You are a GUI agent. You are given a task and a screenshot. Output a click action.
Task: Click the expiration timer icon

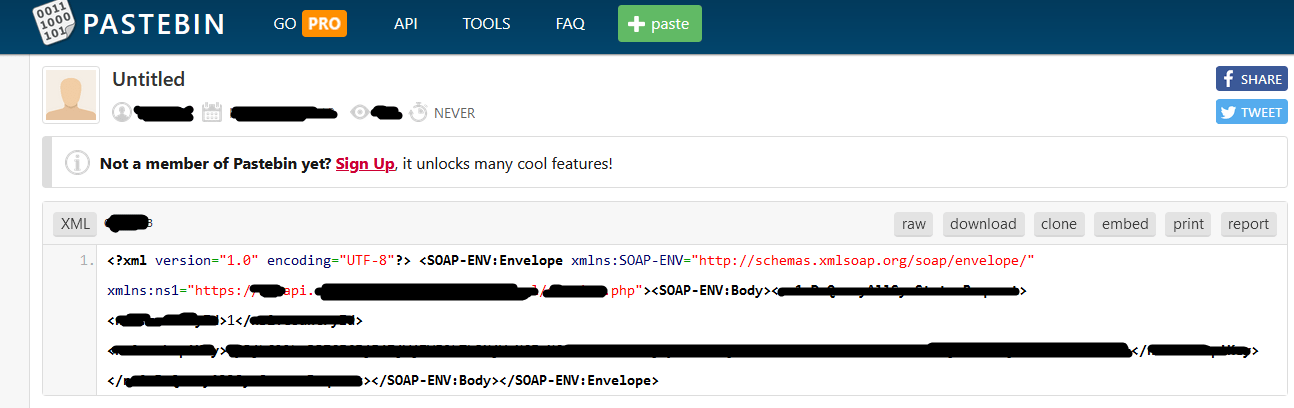pyautogui.click(x=419, y=113)
